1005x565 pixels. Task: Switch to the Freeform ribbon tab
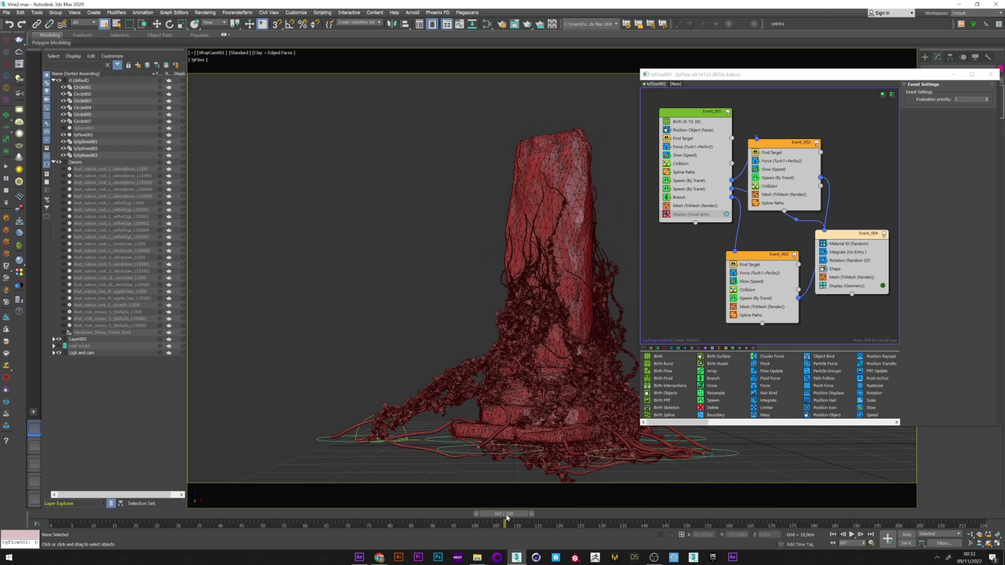pos(82,35)
